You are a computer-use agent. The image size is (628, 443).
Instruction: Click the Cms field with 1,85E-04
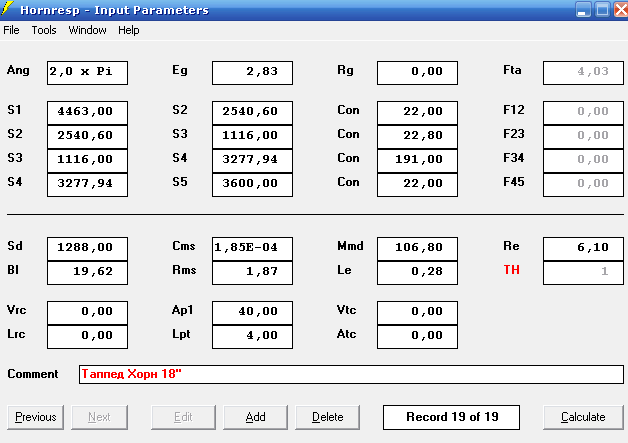[x=252, y=249]
